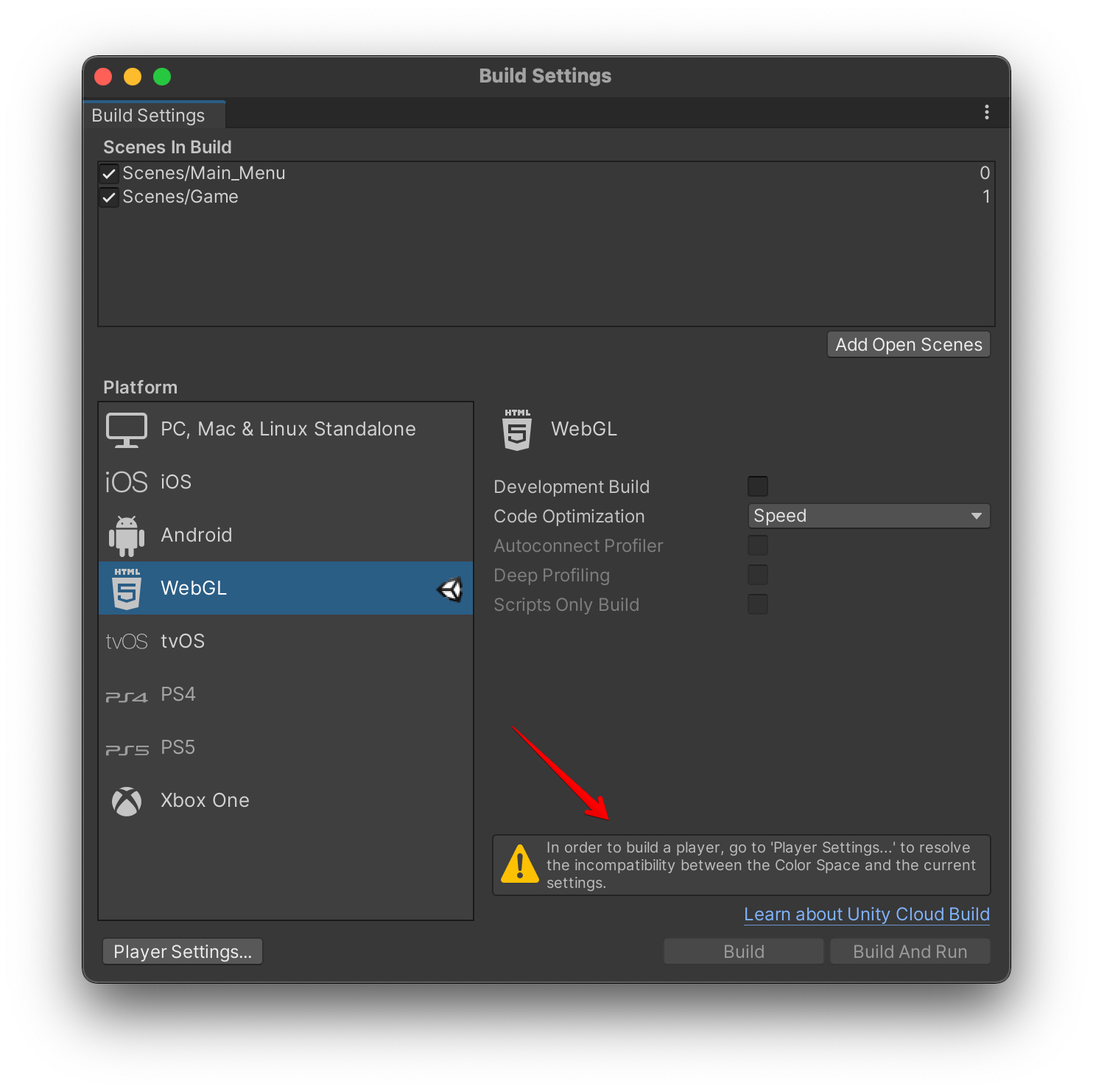Open Learn about Unity Cloud Build link
Screen dimensions: 1093x1092
(x=867, y=914)
